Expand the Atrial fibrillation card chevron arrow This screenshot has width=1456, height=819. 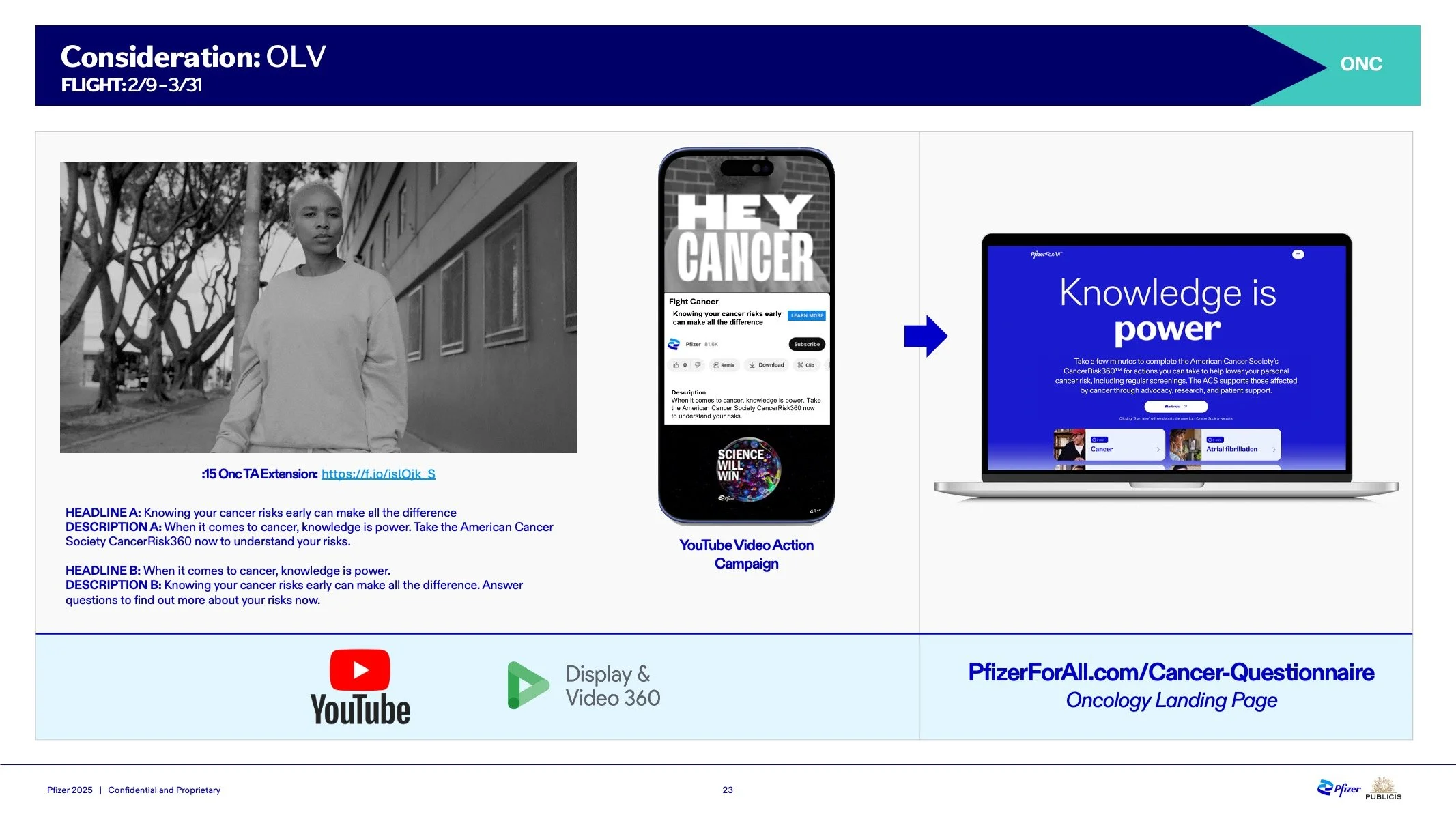click(1274, 450)
